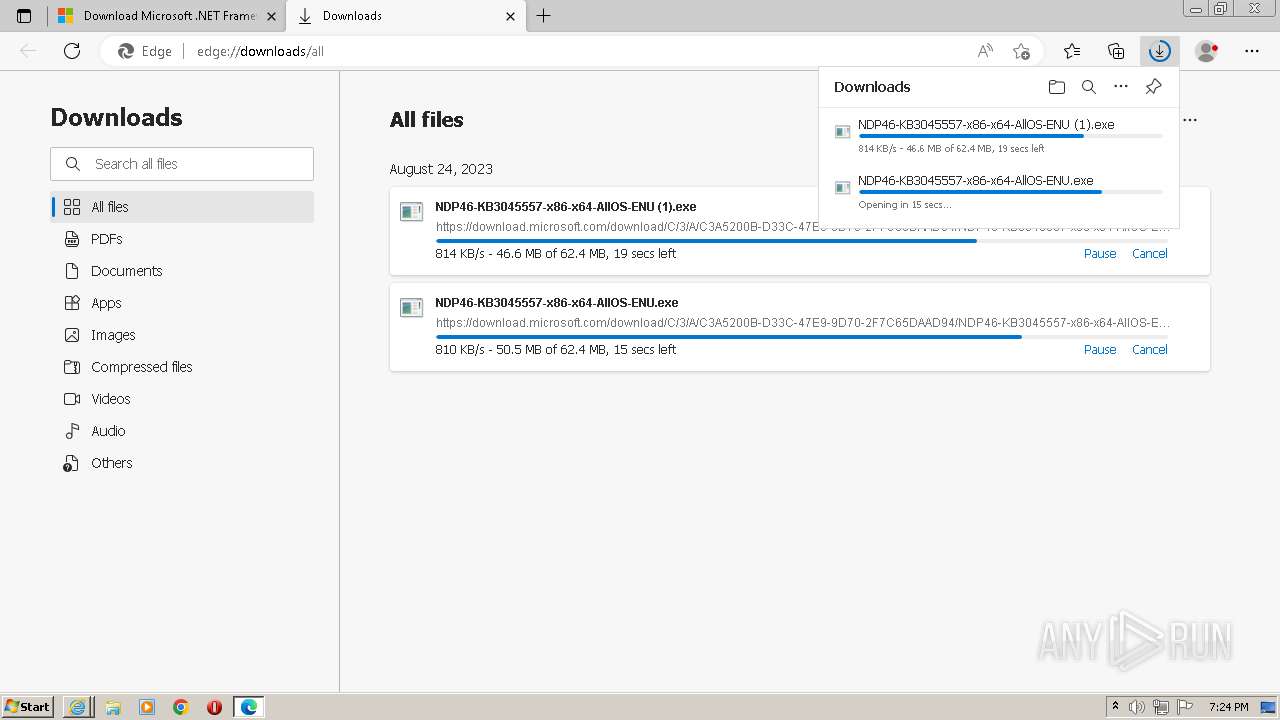
Task: Click file icon of ENU (1).exe item
Action: click(412, 212)
